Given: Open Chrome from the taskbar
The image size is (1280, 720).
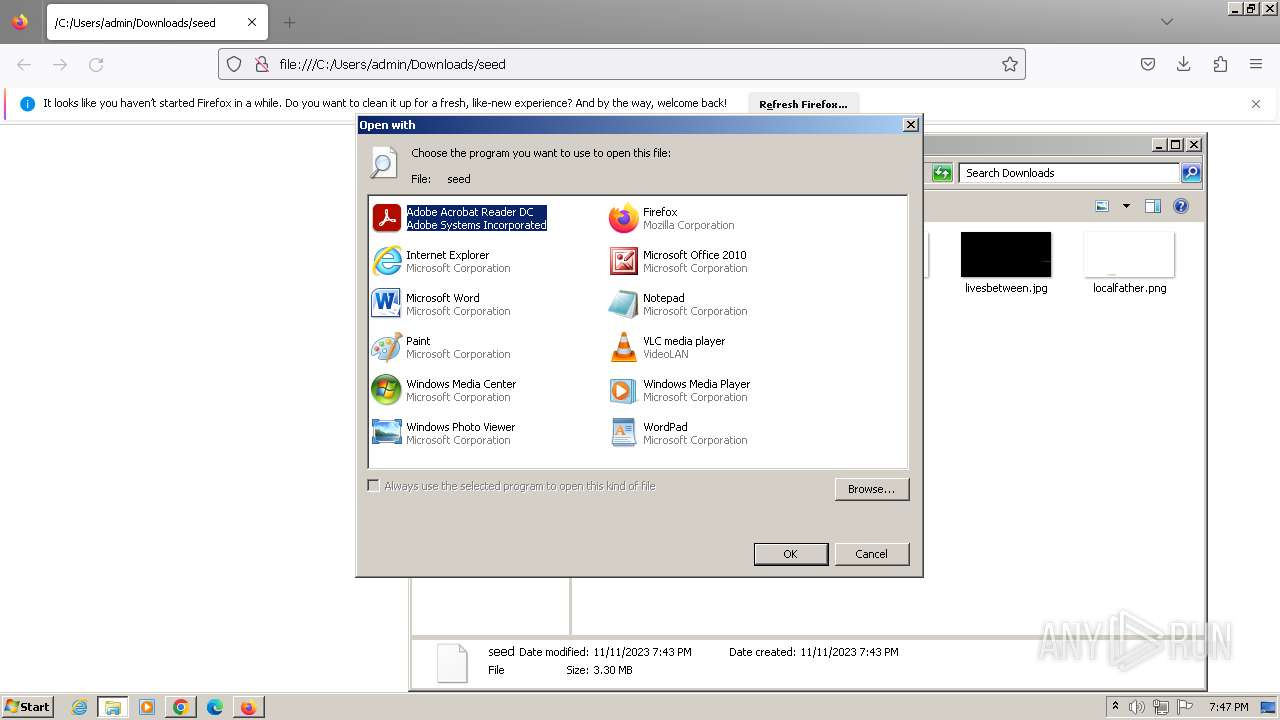Looking at the screenshot, I should click(x=181, y=707).
